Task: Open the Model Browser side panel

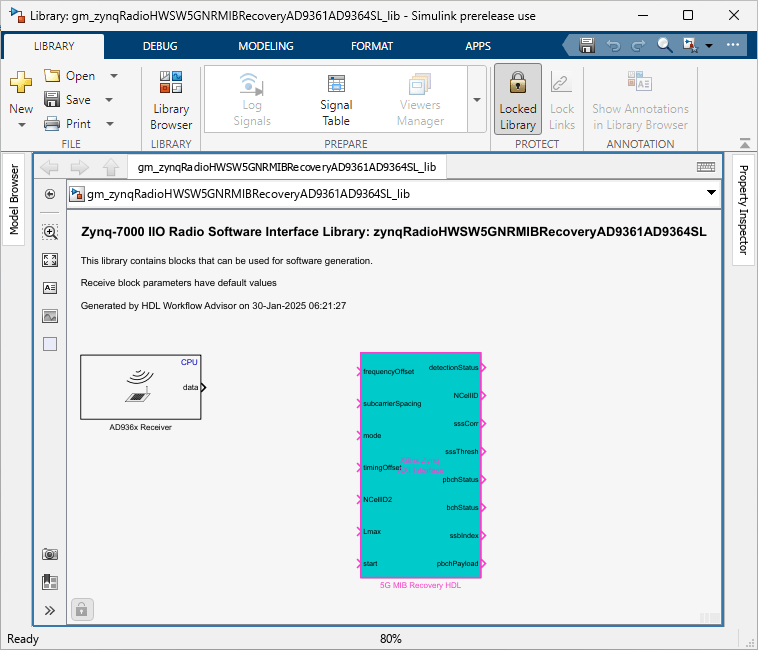Action: 14,199
